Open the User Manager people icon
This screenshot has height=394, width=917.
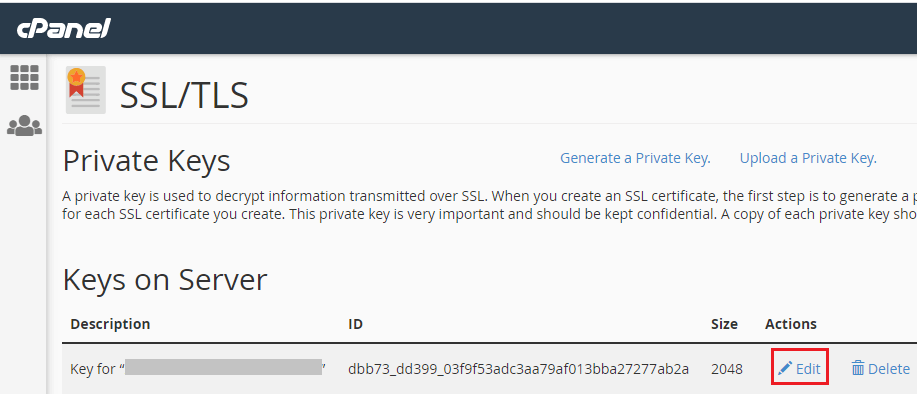pos(25,126)
